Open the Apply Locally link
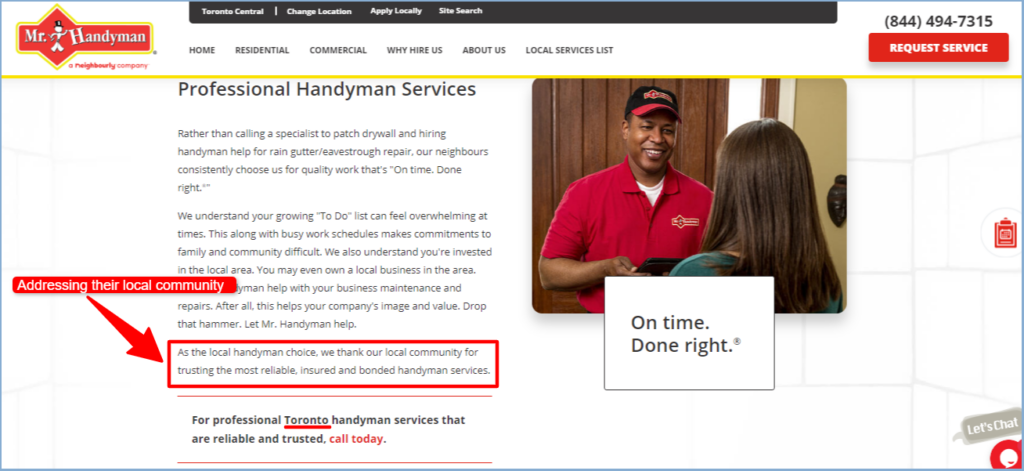This screenshot has height=471, width=1024. pyautogui.click(x=396, y=10)
